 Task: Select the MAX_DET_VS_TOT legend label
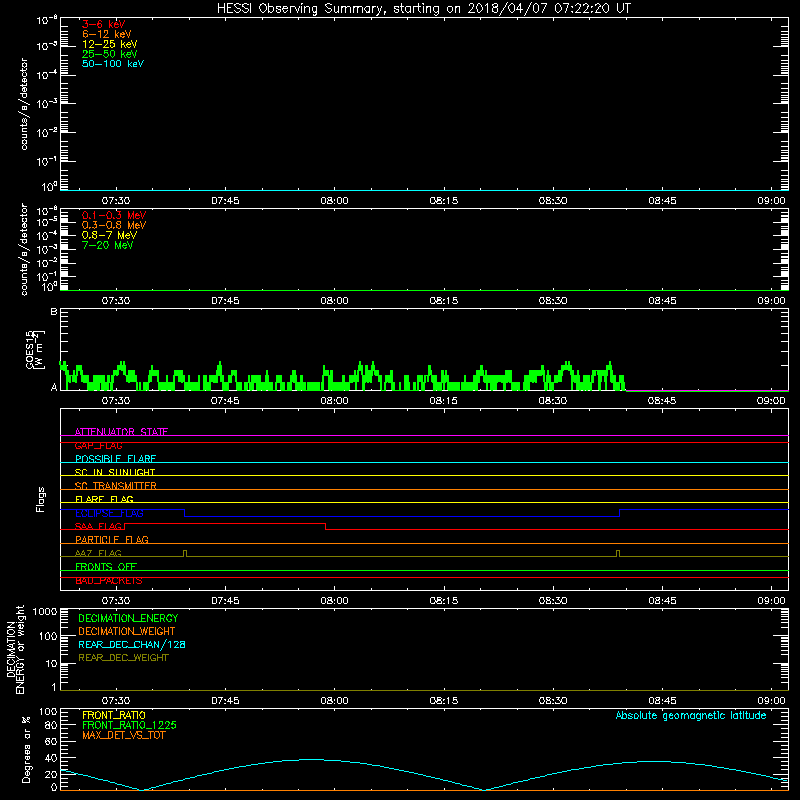(123, 735)
